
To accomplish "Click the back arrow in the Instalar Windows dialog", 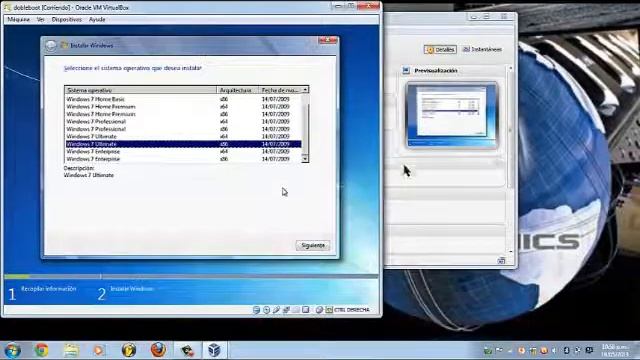I will pyautogui.click(x=51, y=45).
